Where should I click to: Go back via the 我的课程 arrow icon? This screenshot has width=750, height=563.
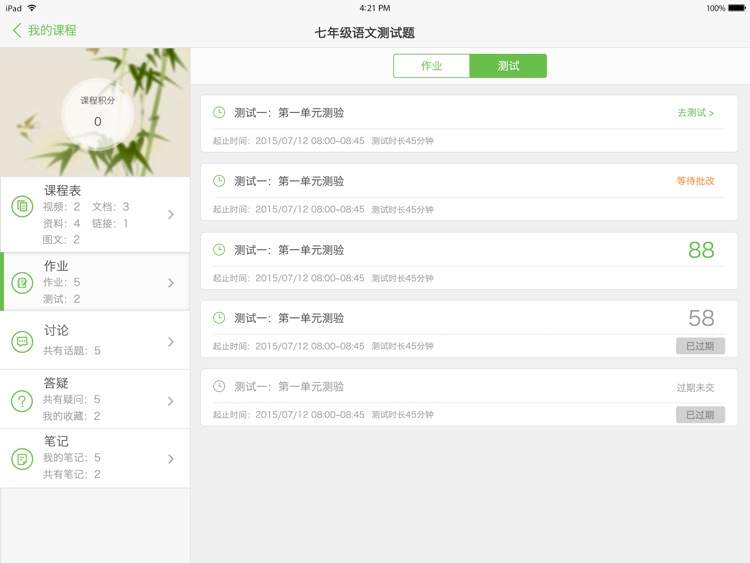[x=17, y=31]
